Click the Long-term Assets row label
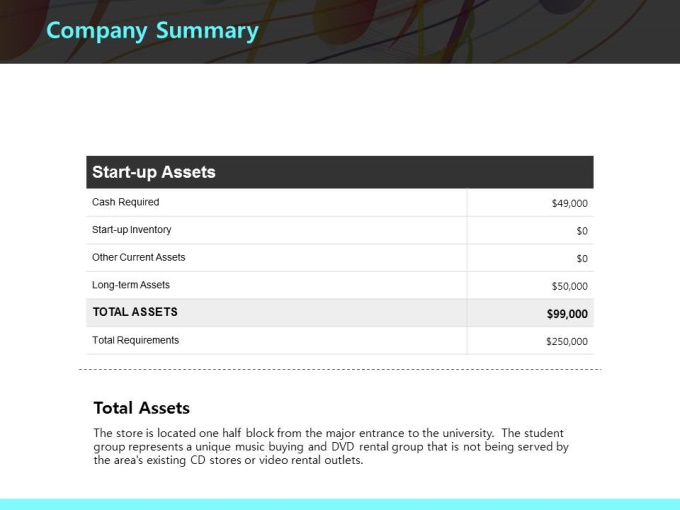Screen dimensions: 680x510 click(x=131, y=285)
